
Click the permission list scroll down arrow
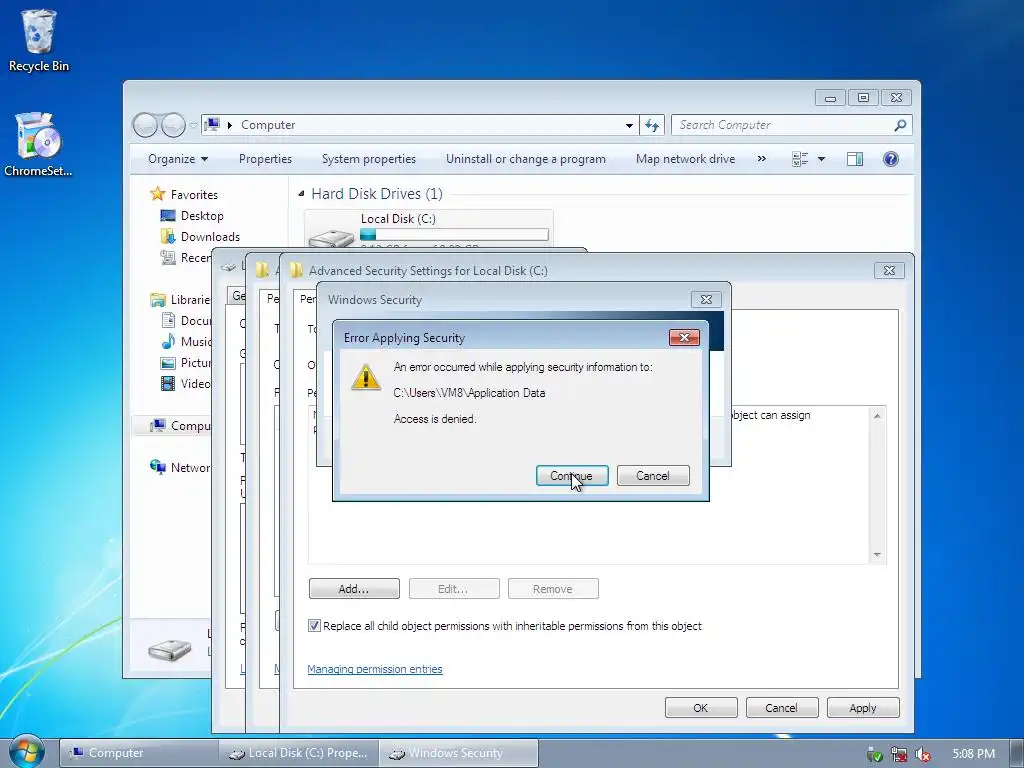(877, 555)
